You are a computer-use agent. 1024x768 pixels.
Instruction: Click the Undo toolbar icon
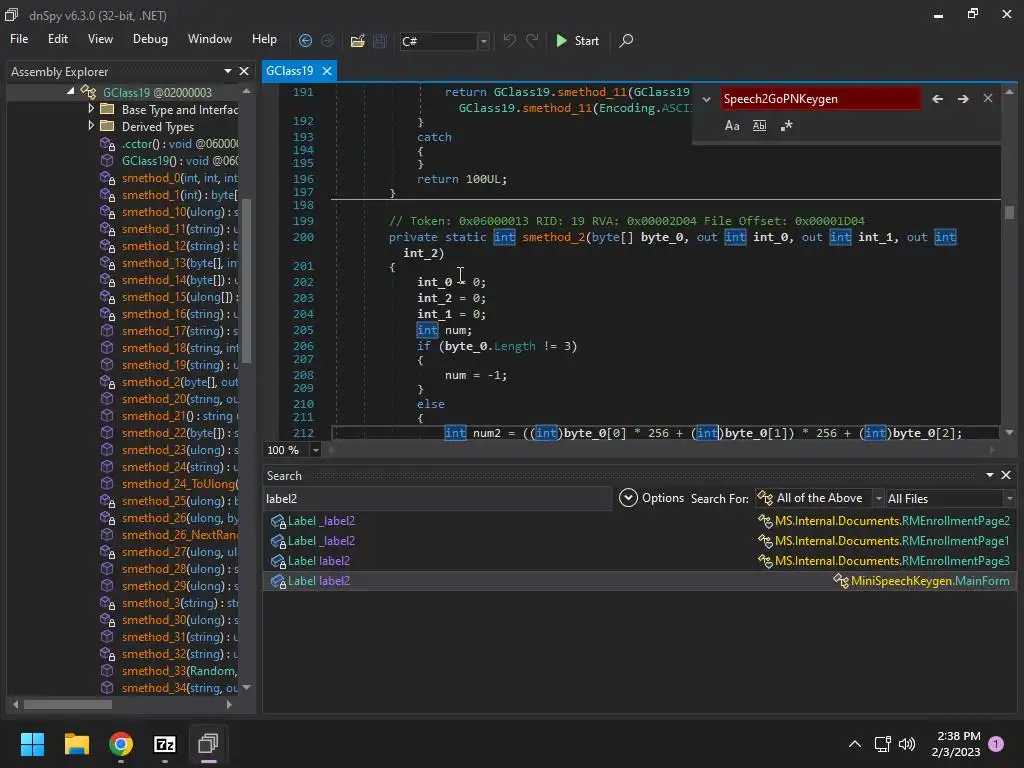(x=509, y=40)
